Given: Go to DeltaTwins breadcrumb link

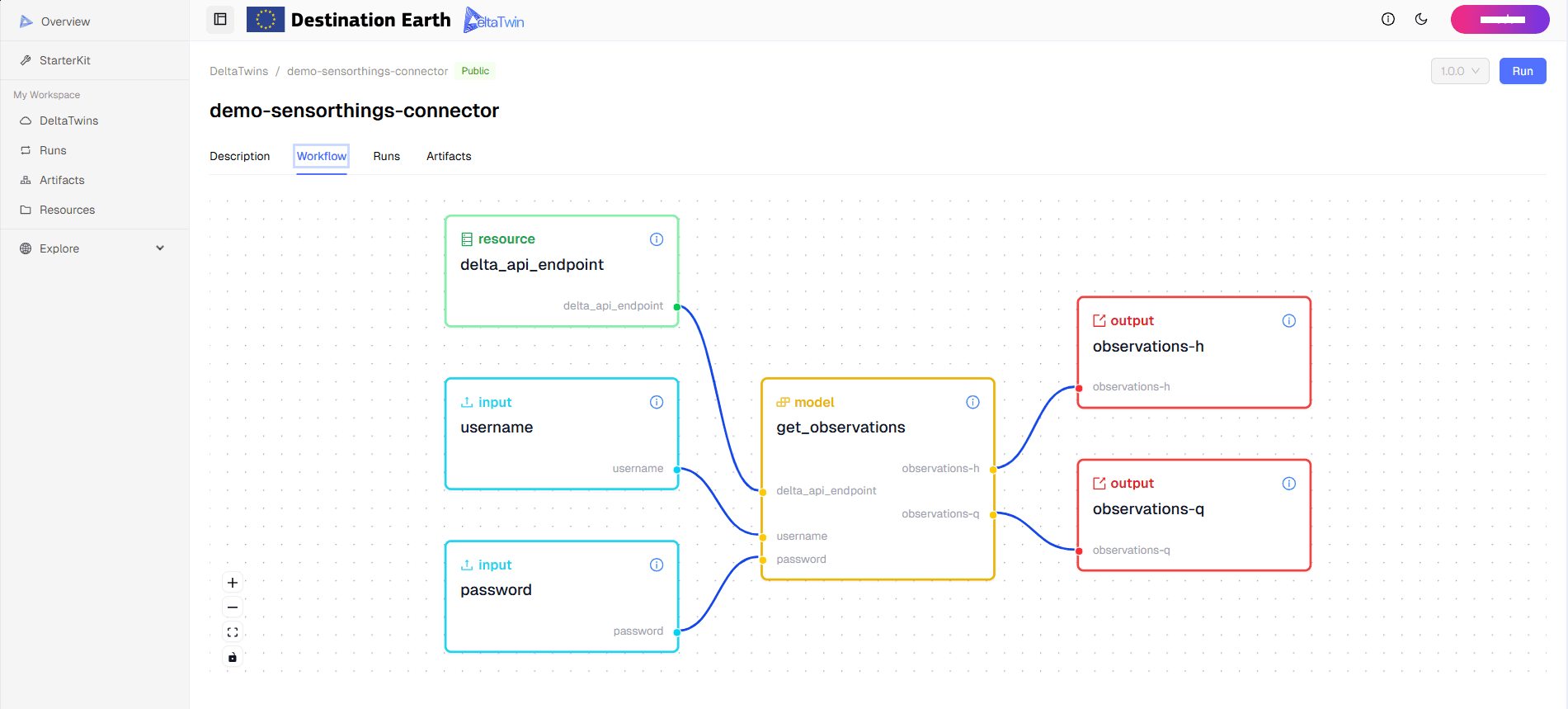Looking at the screenshot, I should pos(238,71).
